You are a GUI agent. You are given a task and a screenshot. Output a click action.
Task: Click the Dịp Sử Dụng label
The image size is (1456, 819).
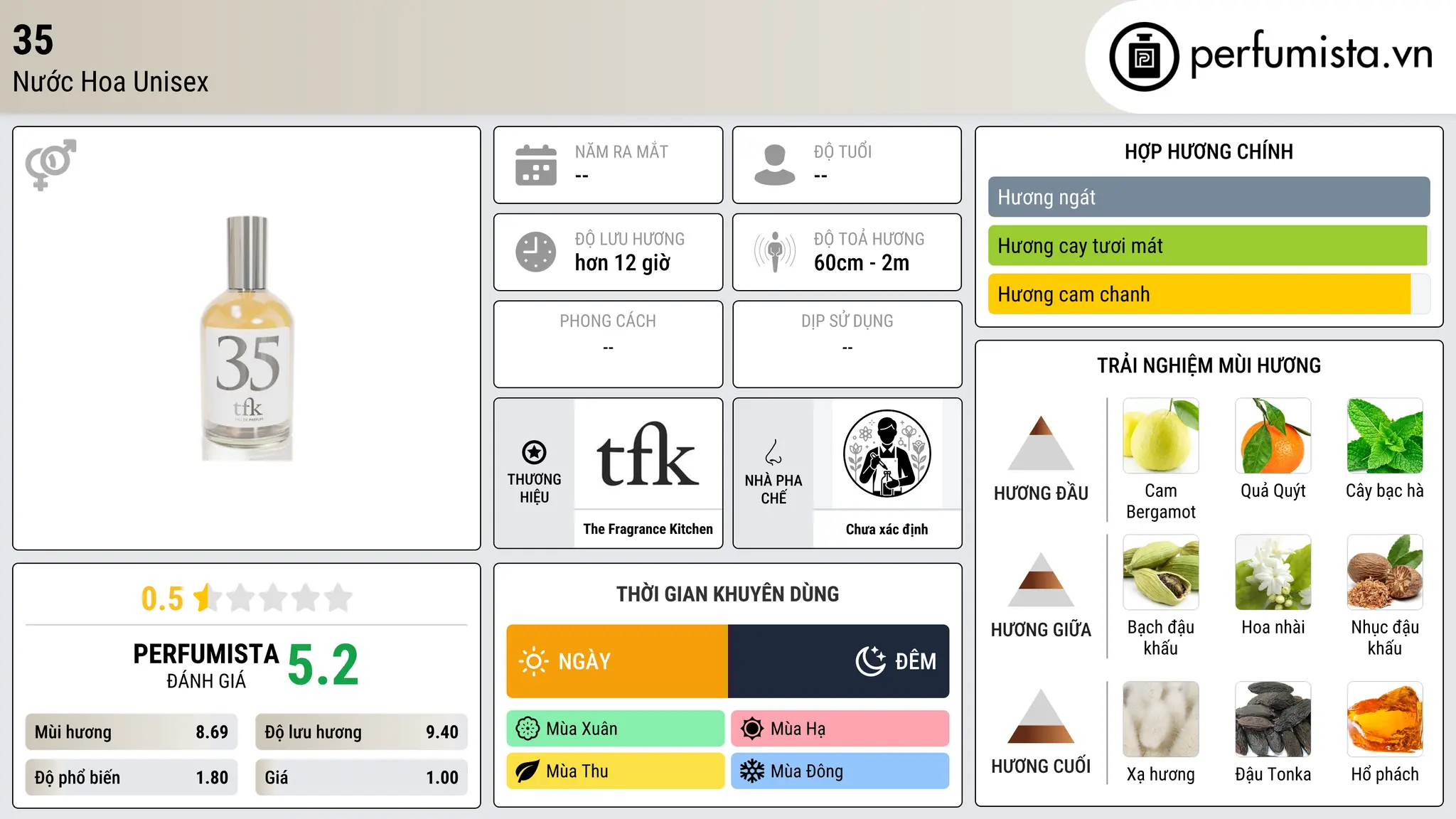click(x=847, y=321)
